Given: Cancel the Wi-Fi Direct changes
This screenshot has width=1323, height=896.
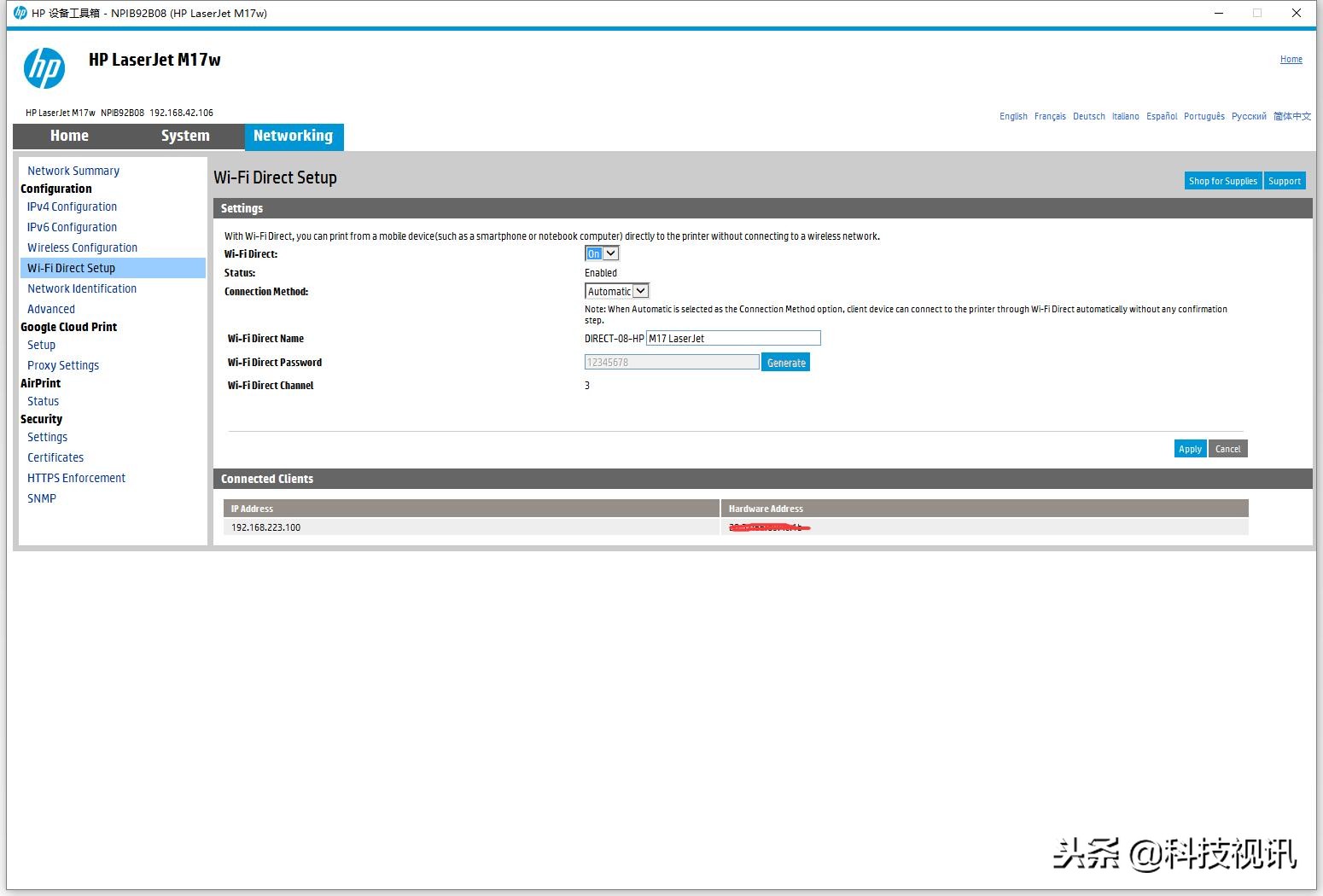Looking at the screenshot, I should coord(1228,449).
